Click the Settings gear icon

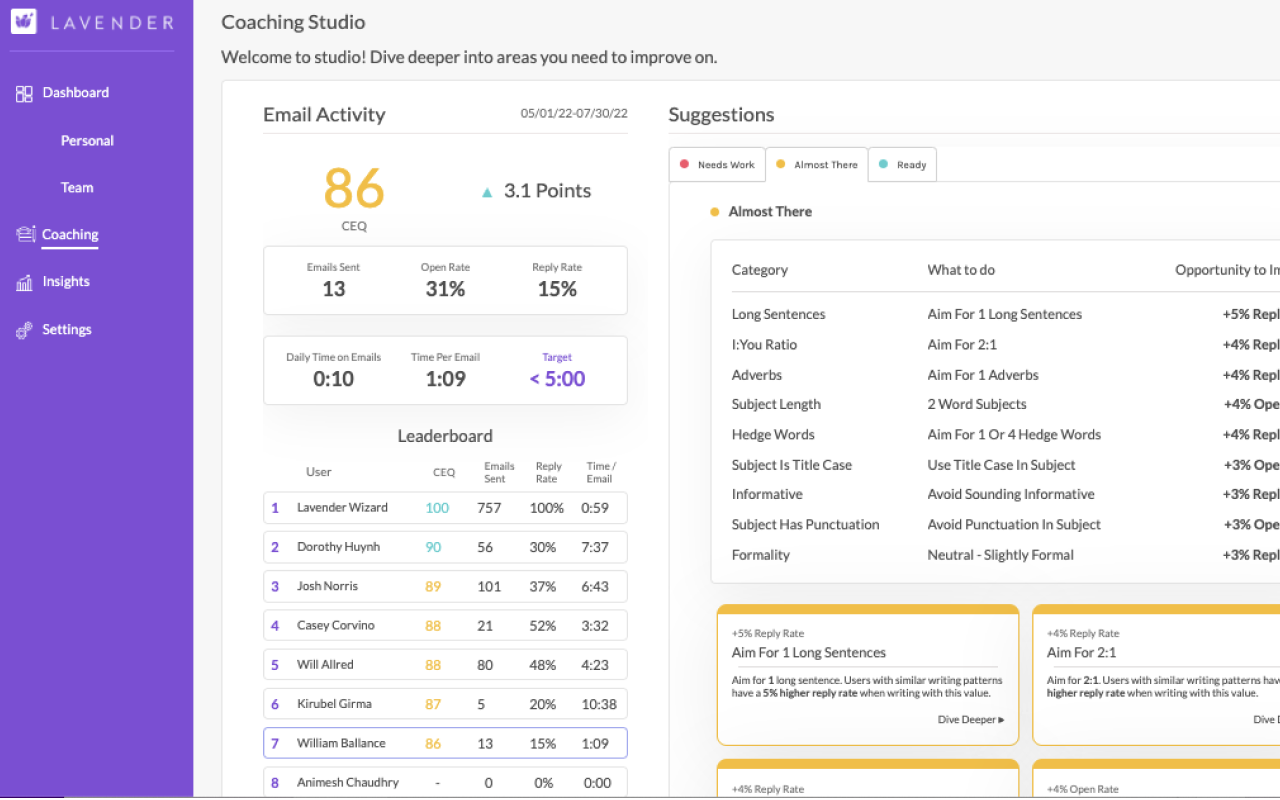[25, 330]
